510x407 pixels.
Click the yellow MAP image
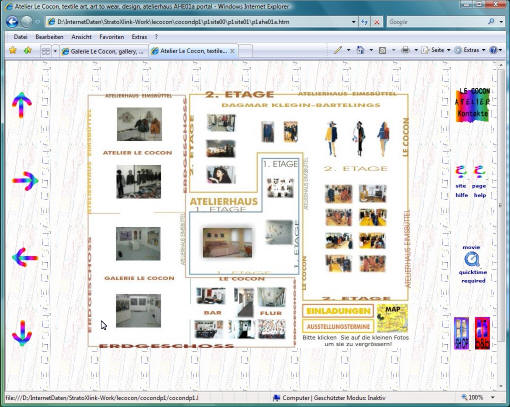click(392, 318)
